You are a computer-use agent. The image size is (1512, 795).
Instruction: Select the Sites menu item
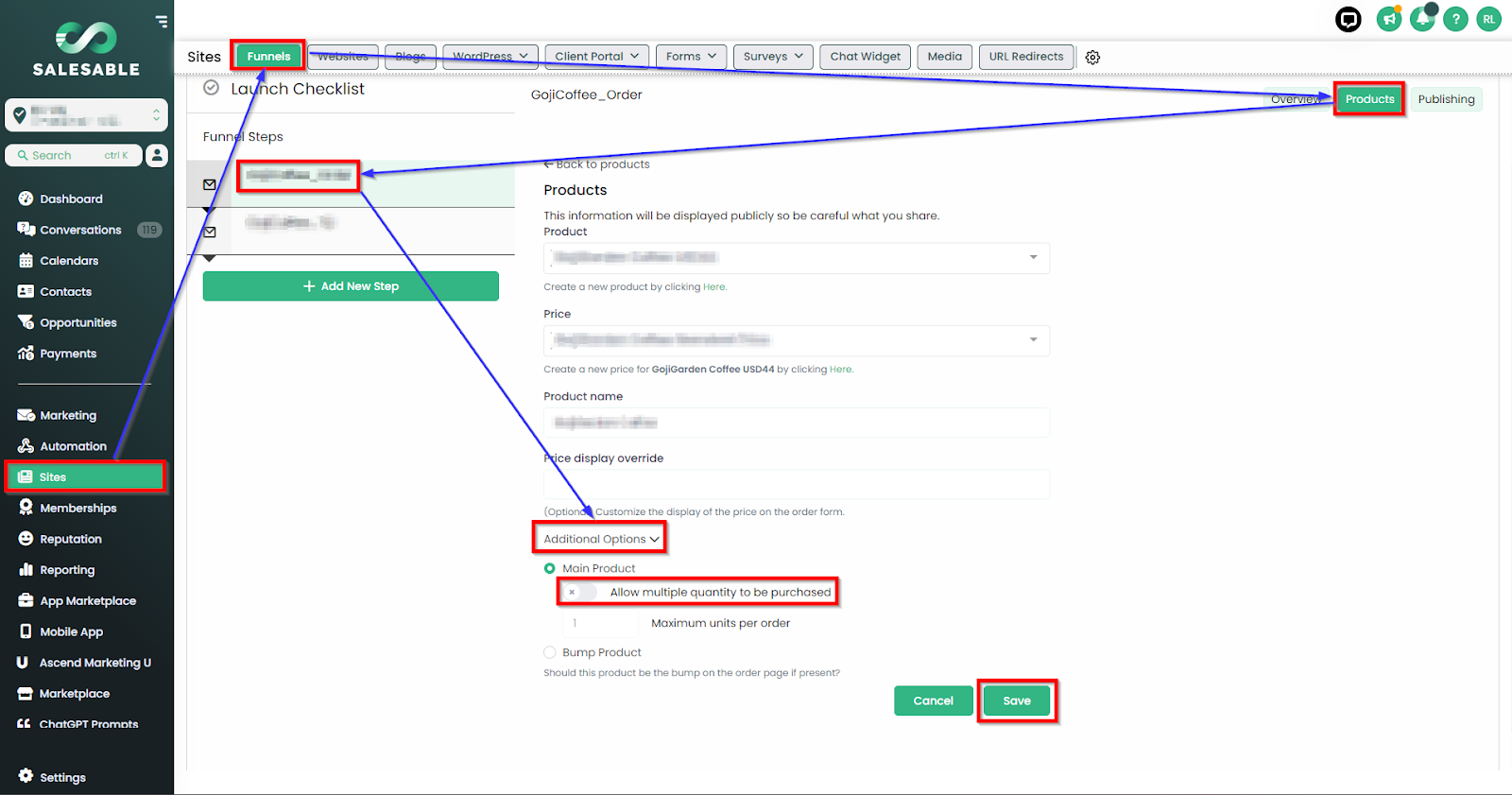(87, 477)
